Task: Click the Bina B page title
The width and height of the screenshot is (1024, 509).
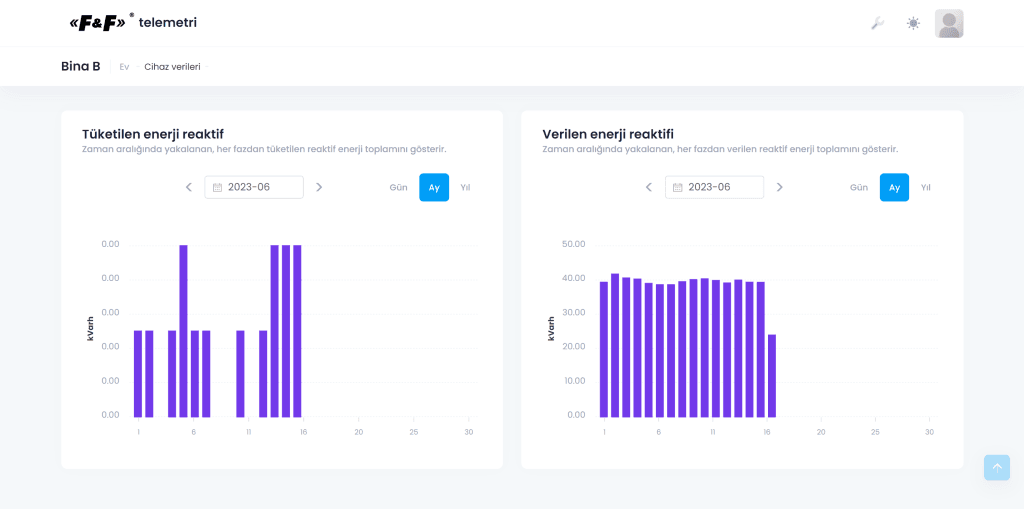Action: click(x=81, y=66)
